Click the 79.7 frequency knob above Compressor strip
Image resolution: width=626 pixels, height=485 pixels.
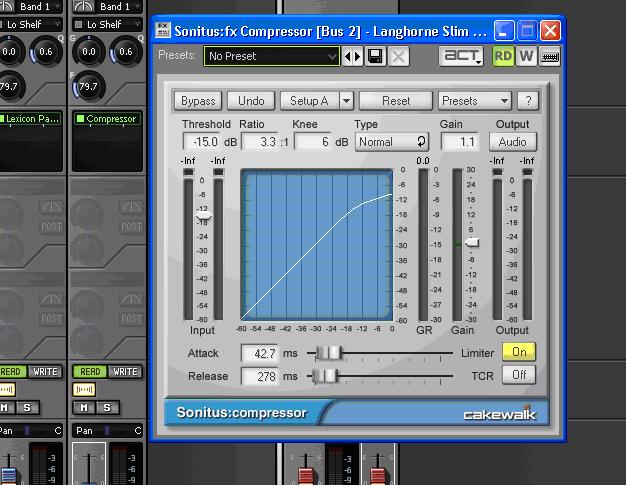(x=89, y=87)
